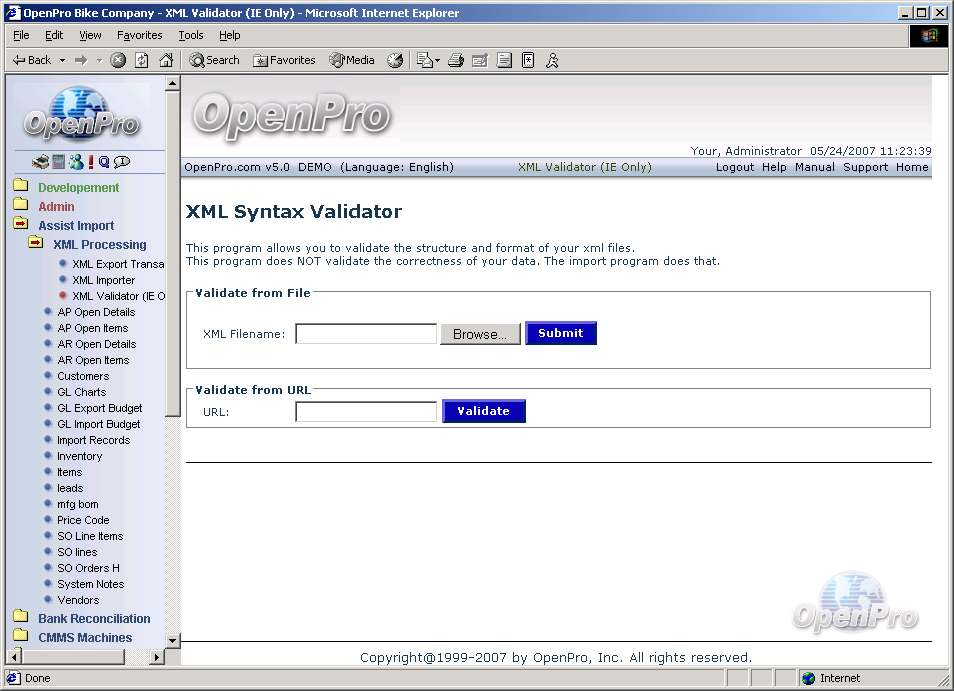Expand the Developement folder in the sidebar
This screenshot has width=954, height=691.
pyautogui.click(x=20, y=187)
